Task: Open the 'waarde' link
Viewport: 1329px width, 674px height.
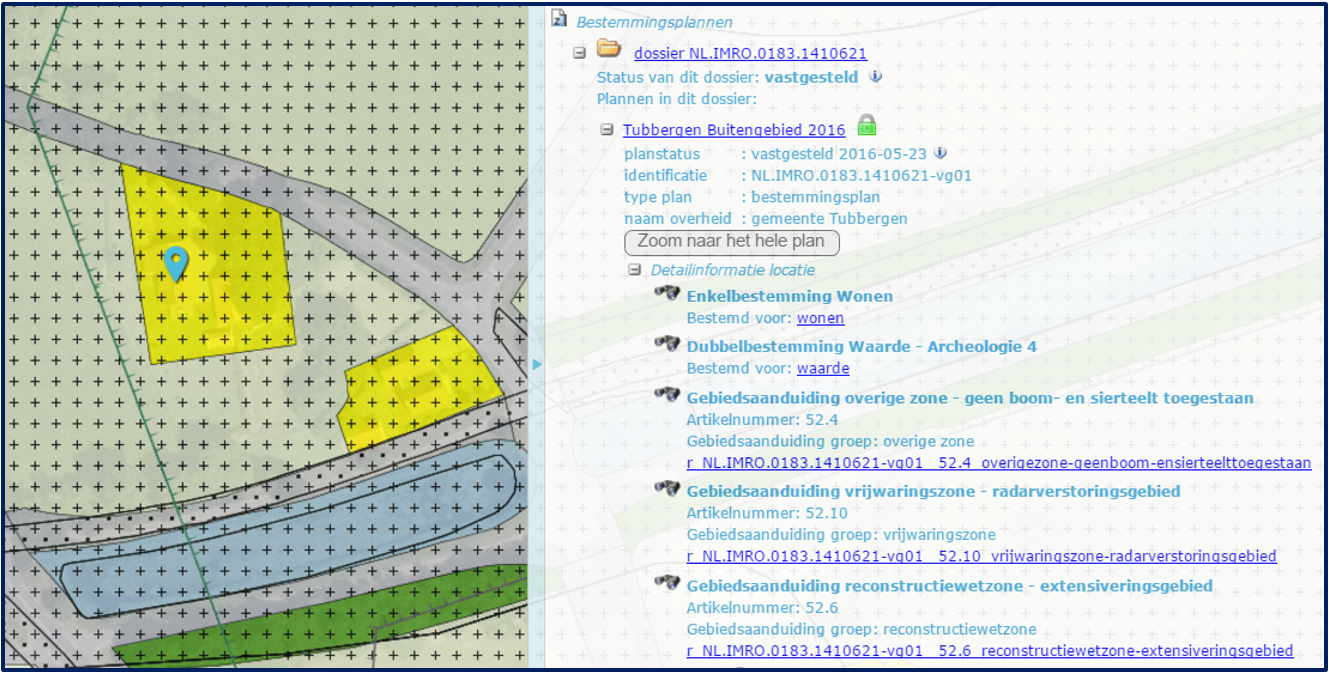Action: 823,368
